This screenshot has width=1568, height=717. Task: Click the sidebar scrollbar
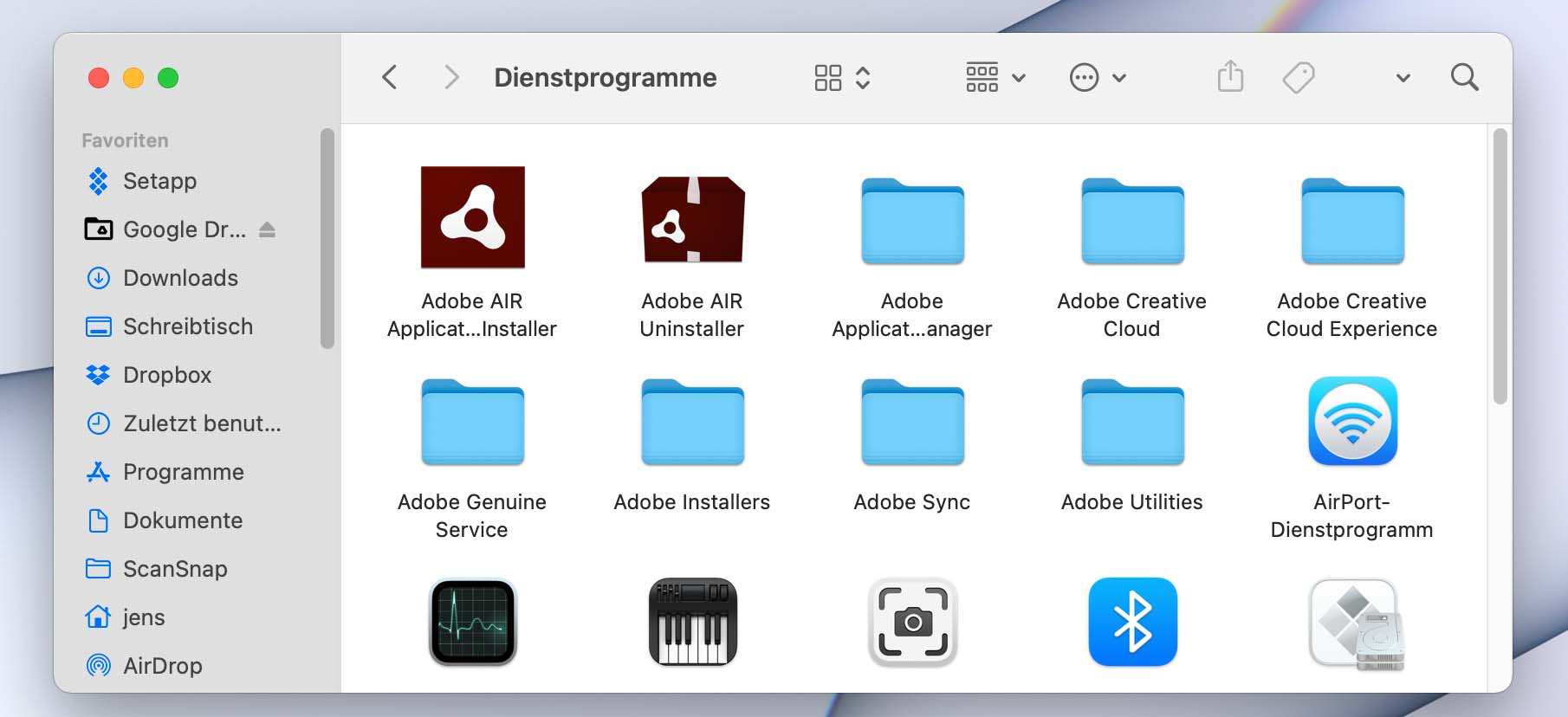pyautogui.click(x=327, y=239)
